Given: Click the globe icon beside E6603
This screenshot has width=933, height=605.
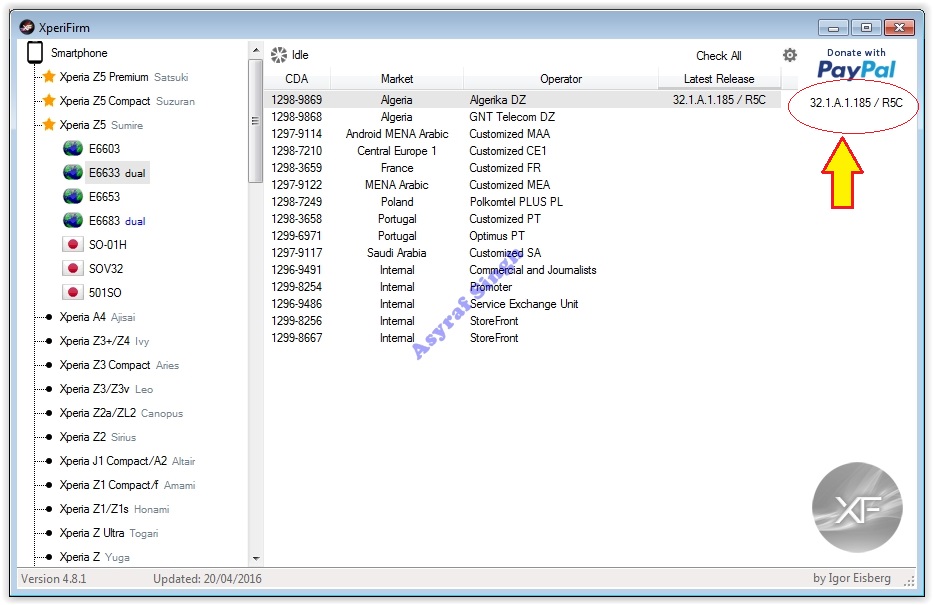Looking at the screenshot, I should (73, 148).
